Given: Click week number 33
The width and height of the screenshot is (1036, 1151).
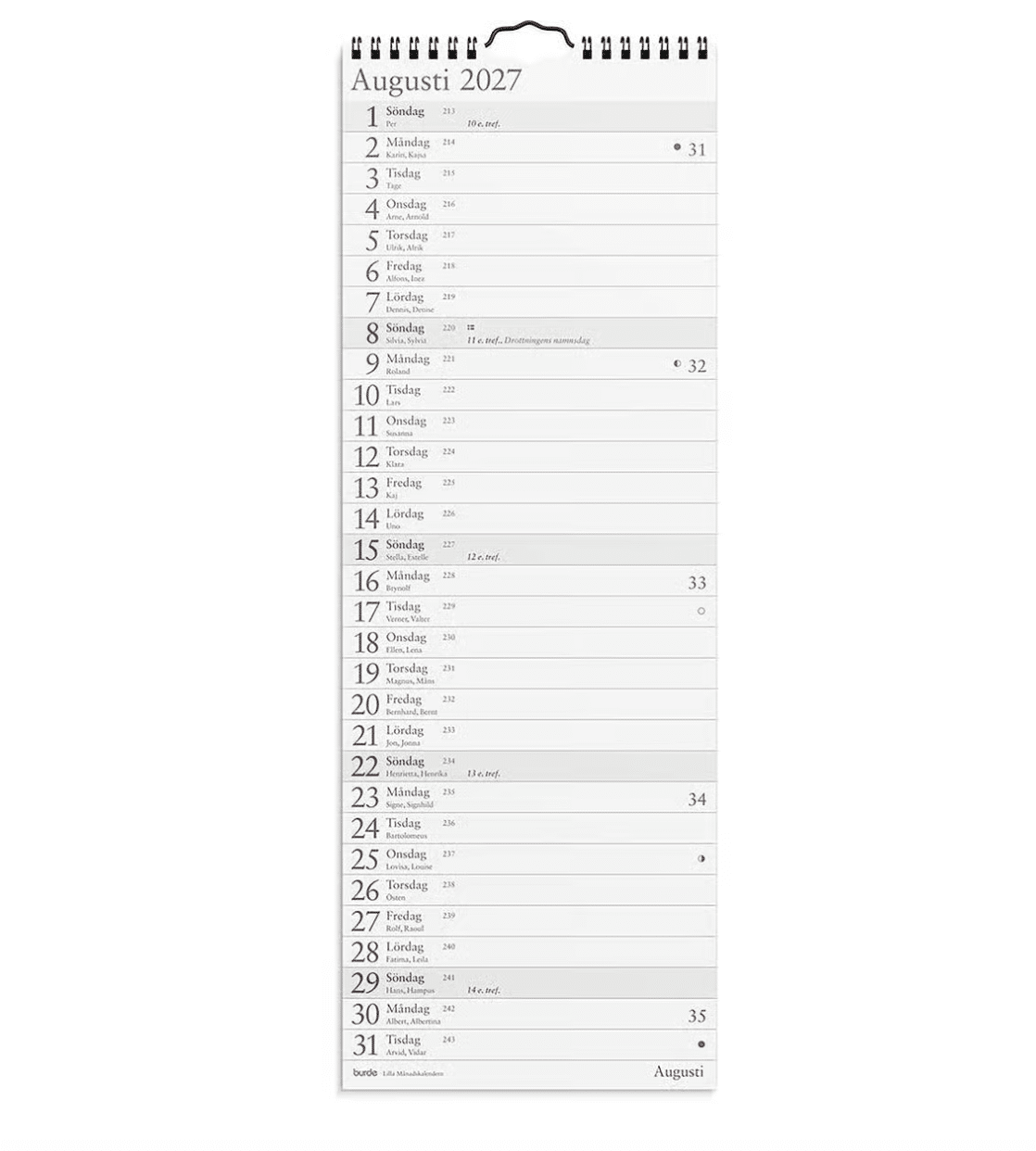Looking at the screenshot, I should point(697,583).
